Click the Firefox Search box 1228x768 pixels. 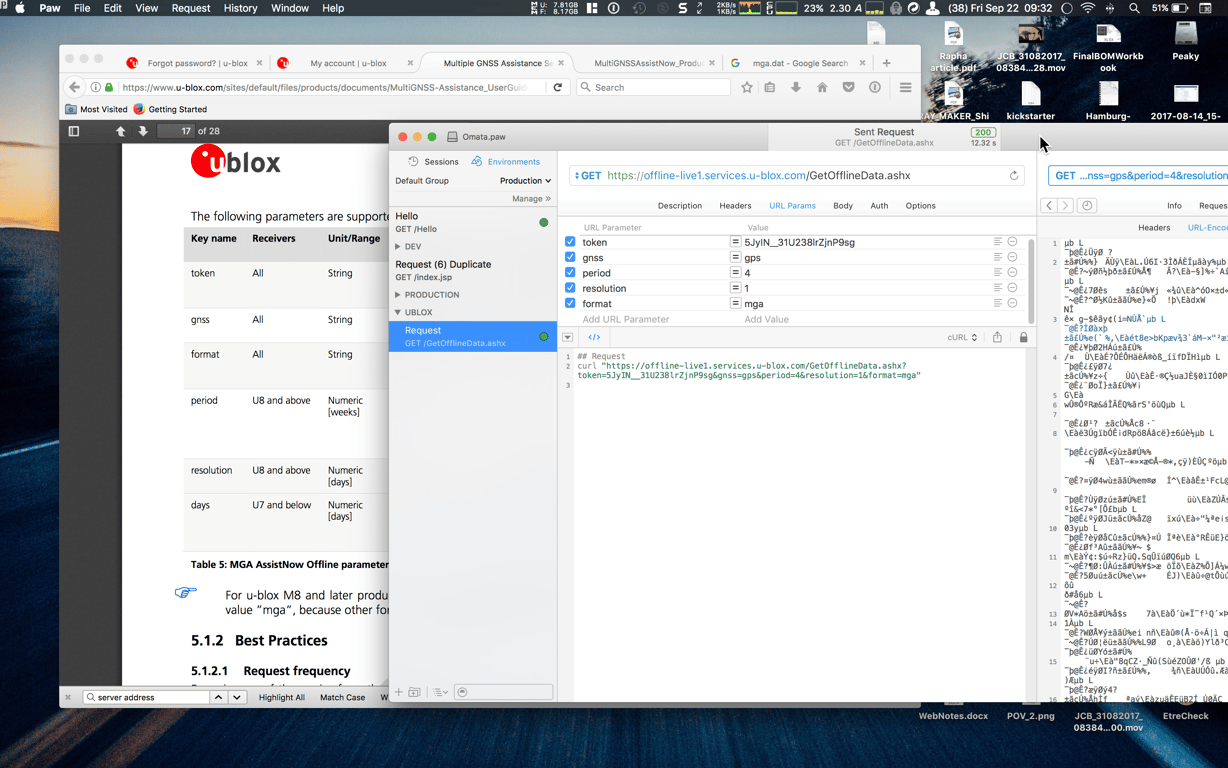(654, 87)
